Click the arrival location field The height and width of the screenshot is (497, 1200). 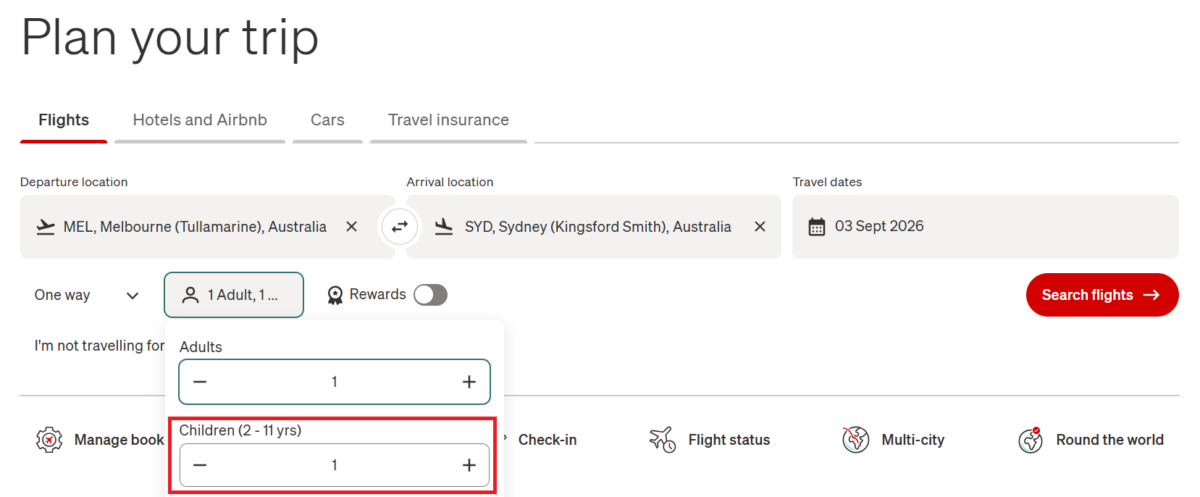tap(594, 227)
